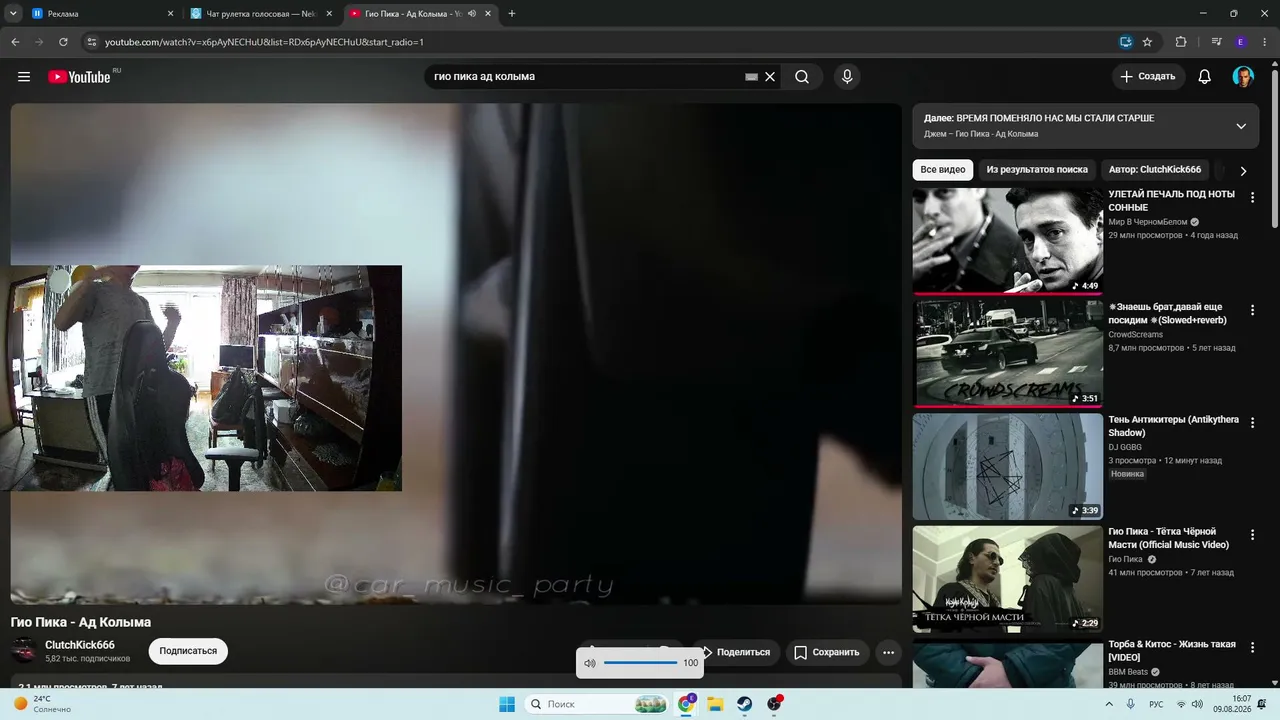Select the Гио Пика - Ад Колыма tab
The image size is (1280, 720).
(421, 14)
